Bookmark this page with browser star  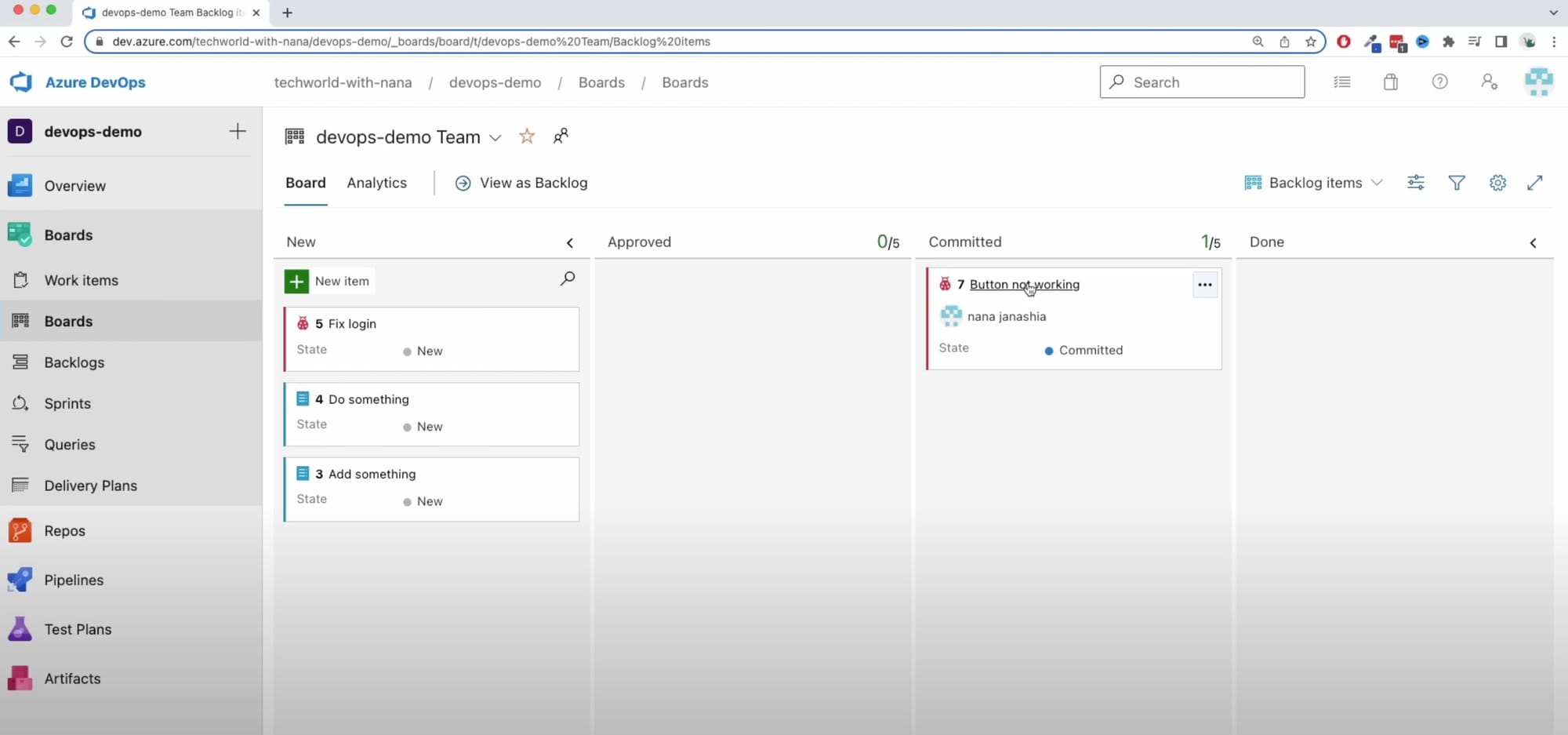click(1311, 42)
